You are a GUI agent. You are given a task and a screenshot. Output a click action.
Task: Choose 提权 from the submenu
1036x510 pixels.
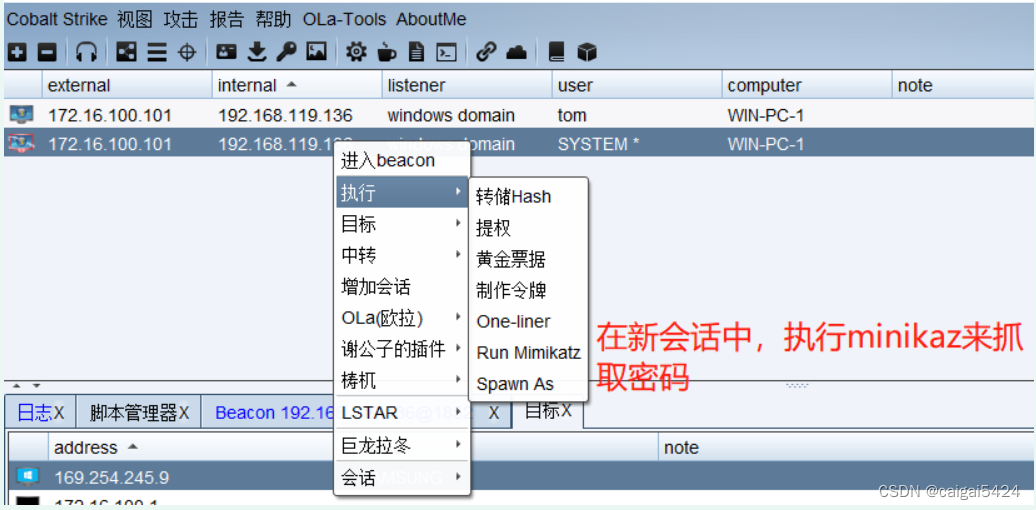(528, 228)
